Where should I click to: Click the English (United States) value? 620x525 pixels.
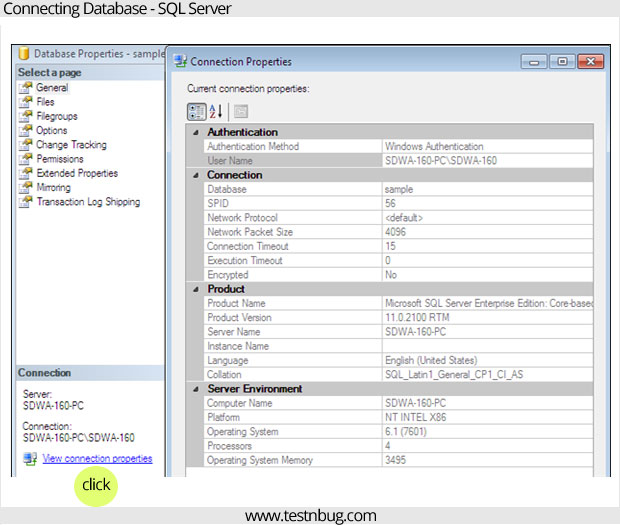click(x=488, y=360)
